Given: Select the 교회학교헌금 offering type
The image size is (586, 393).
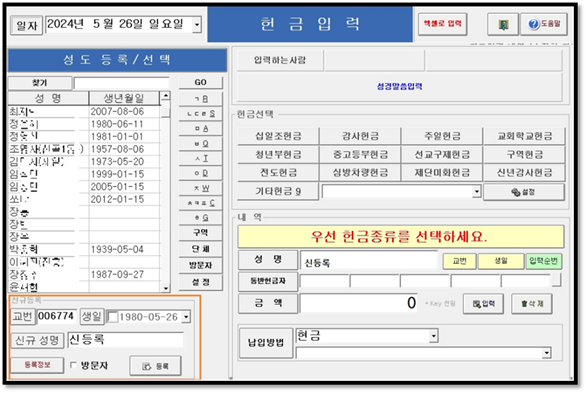Looking at the screenshot, I should 524,136.
